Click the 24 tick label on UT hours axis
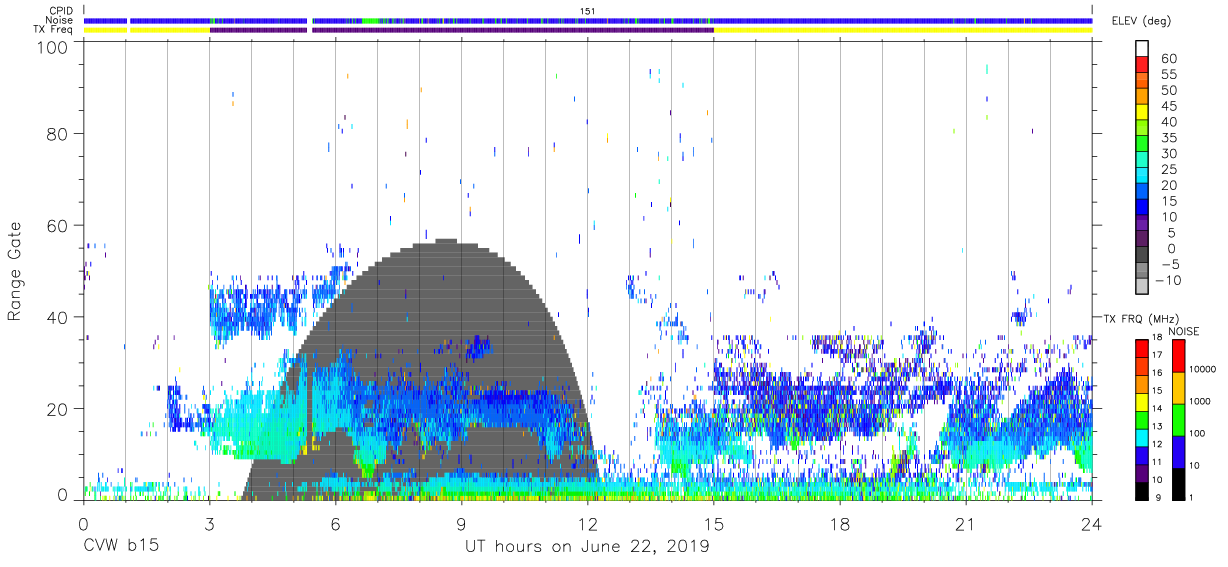 (1092, 524)
